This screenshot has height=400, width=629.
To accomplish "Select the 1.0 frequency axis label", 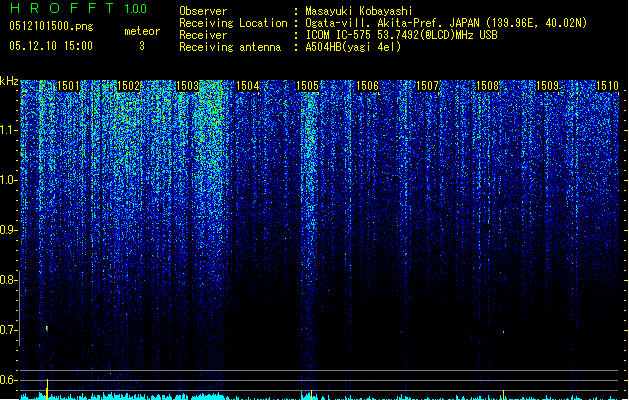I will [x=9, y=180].
